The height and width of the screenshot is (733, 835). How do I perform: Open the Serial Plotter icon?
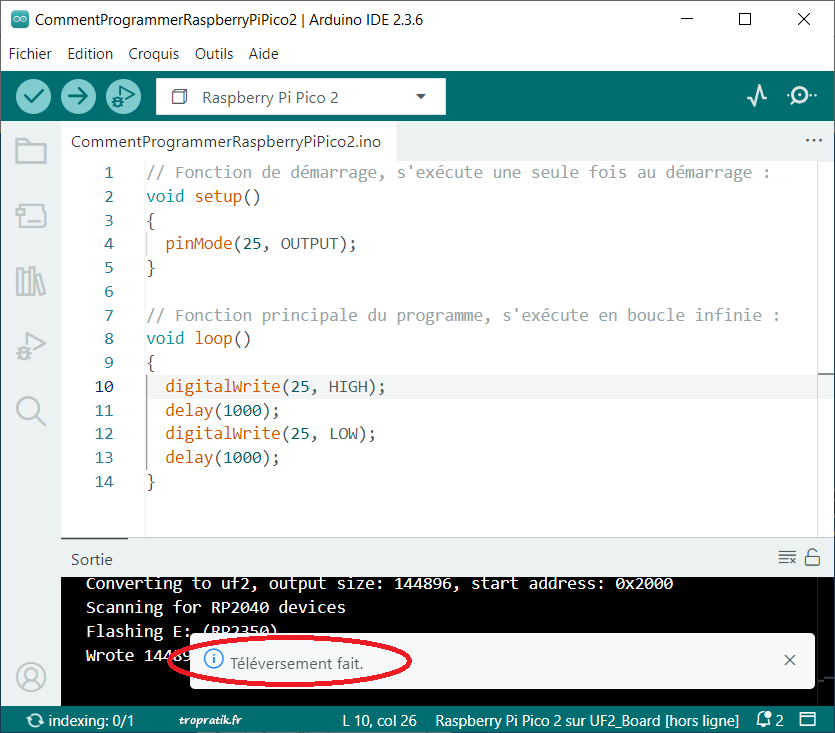(x=757, y=95)
